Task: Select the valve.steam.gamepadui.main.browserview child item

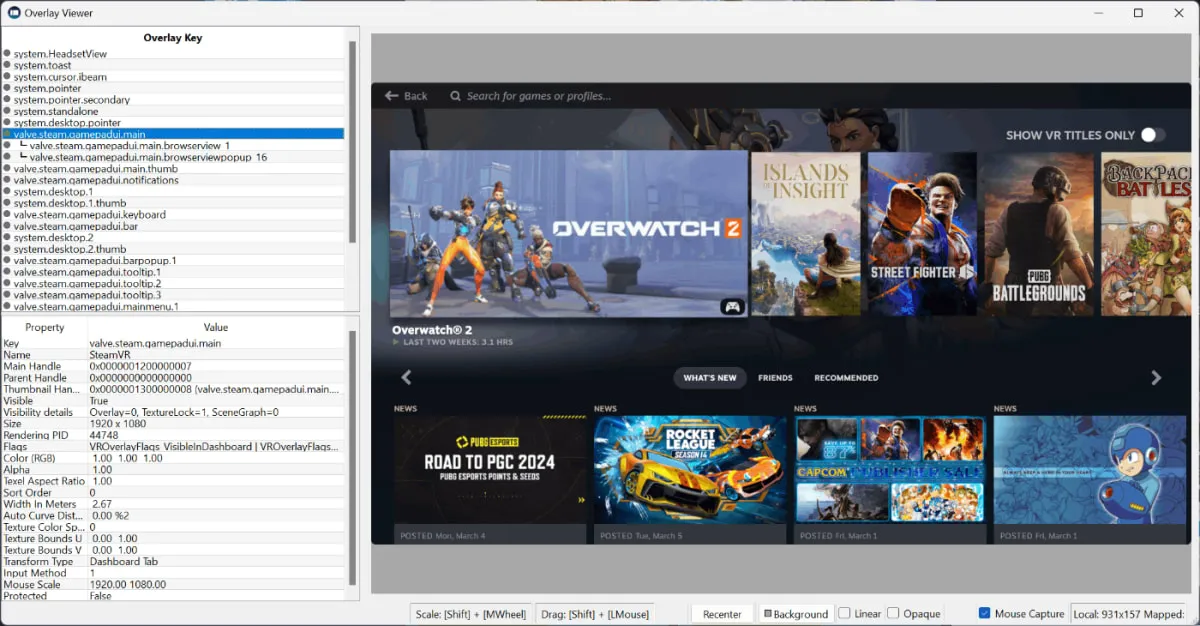Action: [x=130, y=146]
